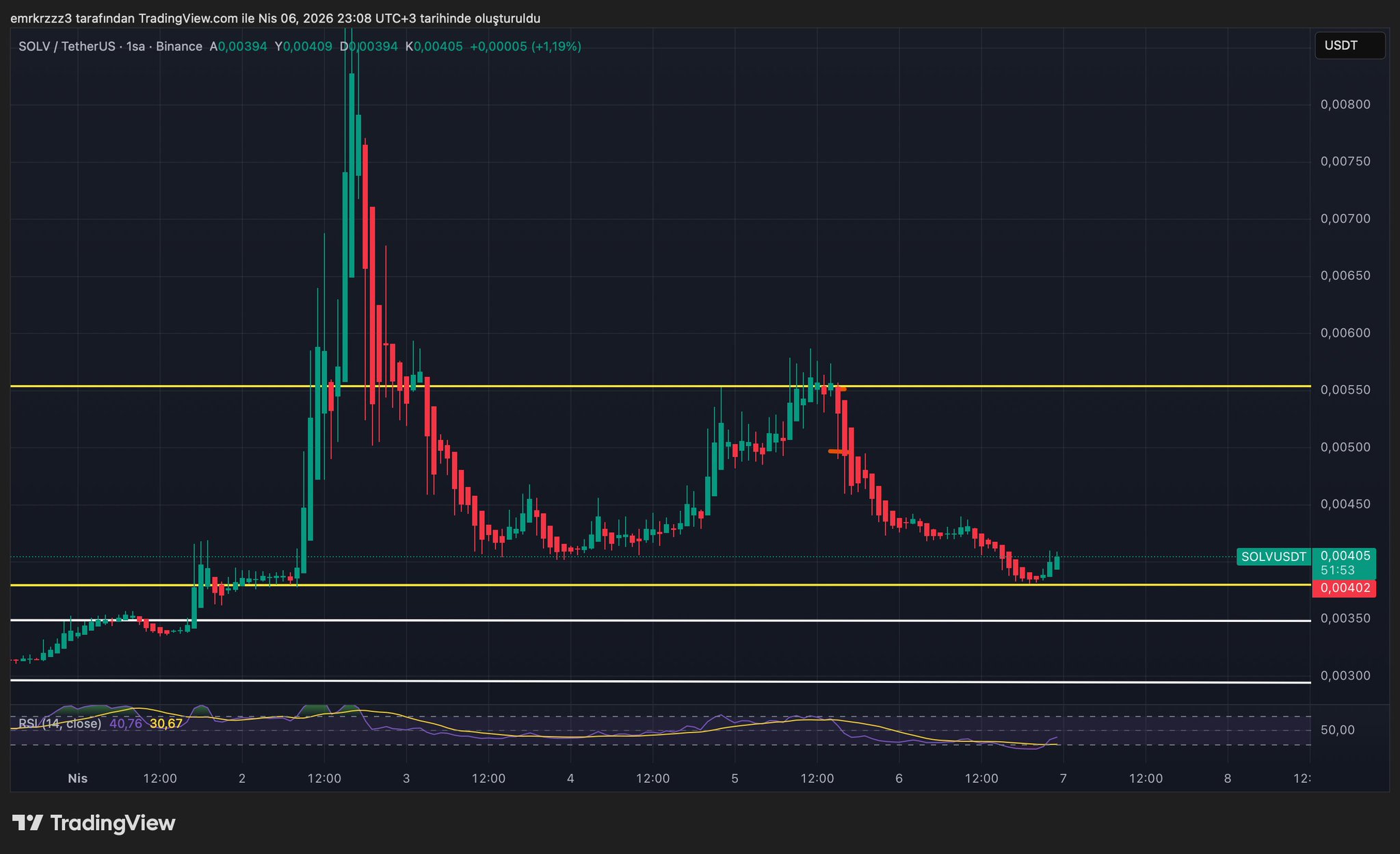Click the red 0,00402 price label
The image size is (1400, 854).
1344,588
